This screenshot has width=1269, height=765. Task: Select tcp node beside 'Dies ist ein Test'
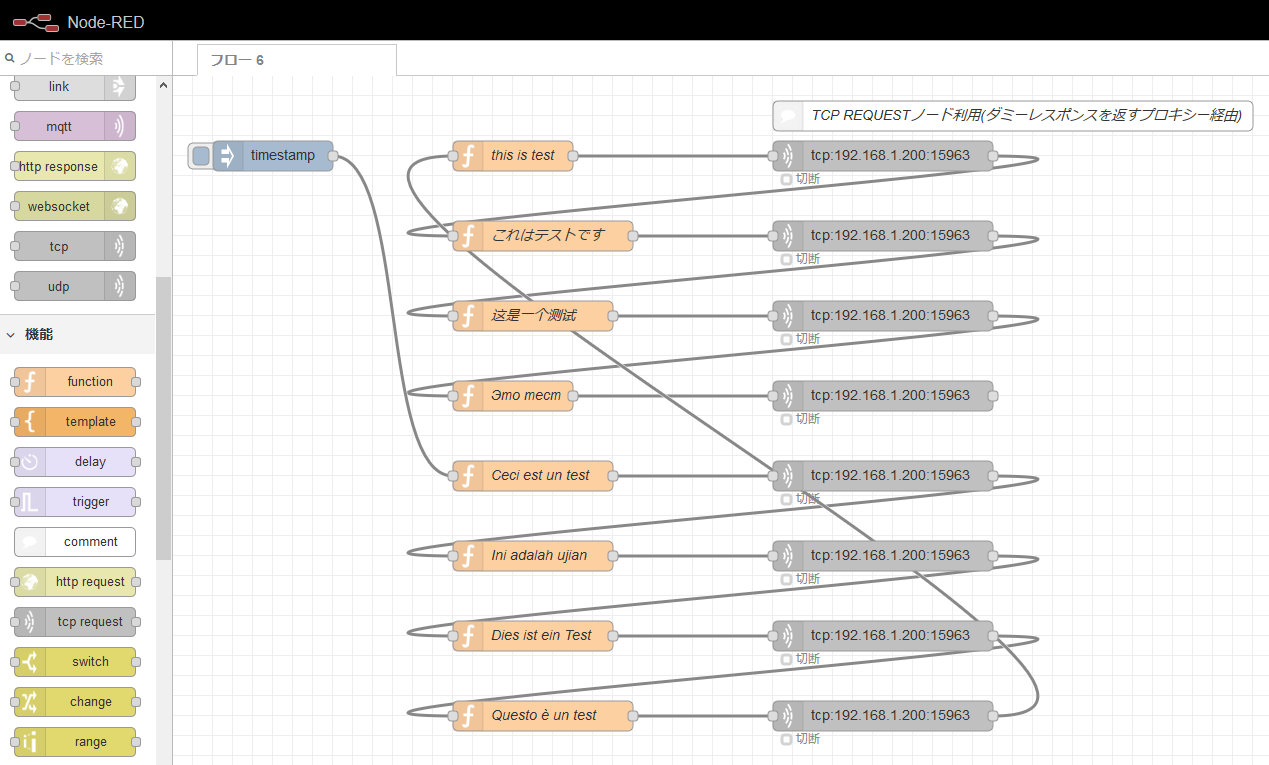tap(883, 636)
